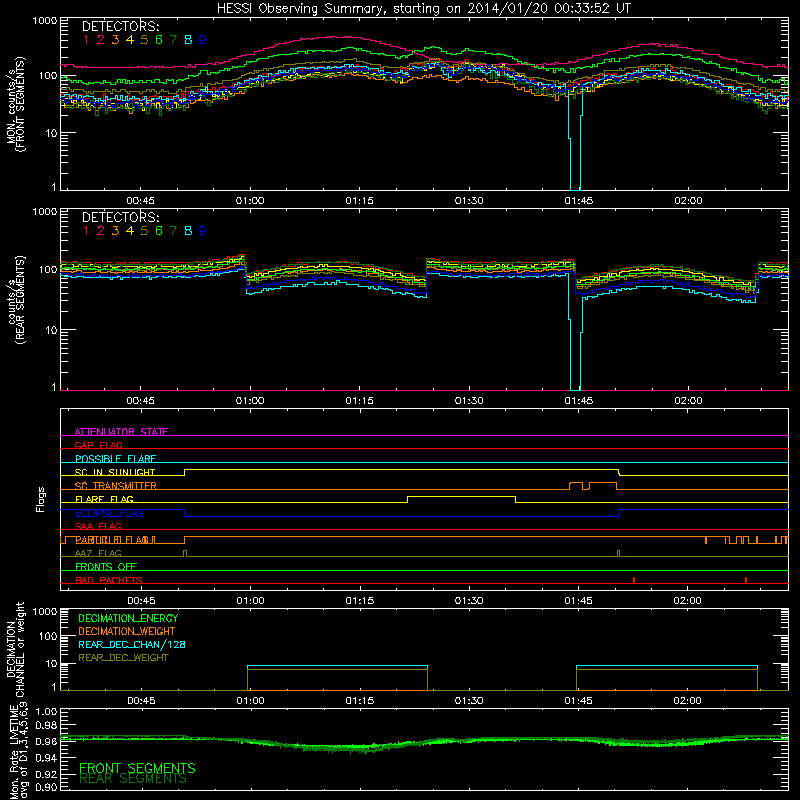The width and height of the screenshot is (800, 800).
Task: Click the 01:15 tick label under the decimation plot
Action: pyautogui.click(x=359, y=701)
